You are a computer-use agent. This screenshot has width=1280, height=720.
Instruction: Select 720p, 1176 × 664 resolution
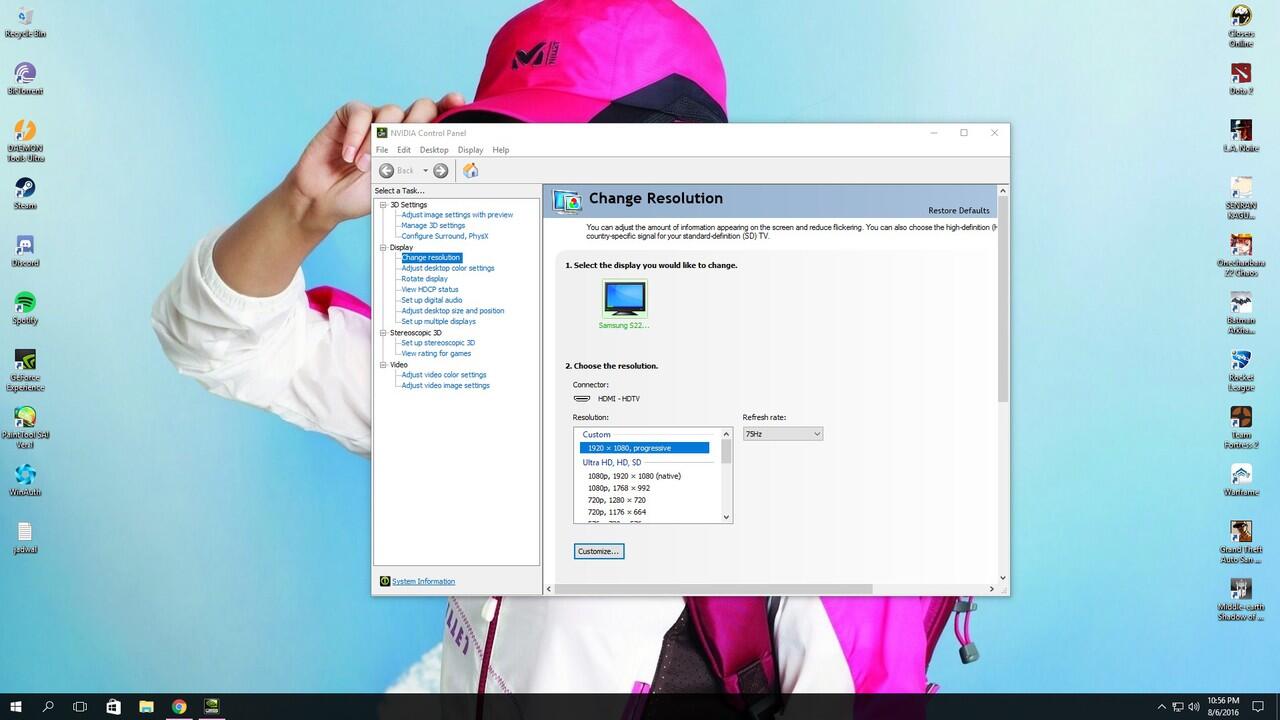pos(617,512)
